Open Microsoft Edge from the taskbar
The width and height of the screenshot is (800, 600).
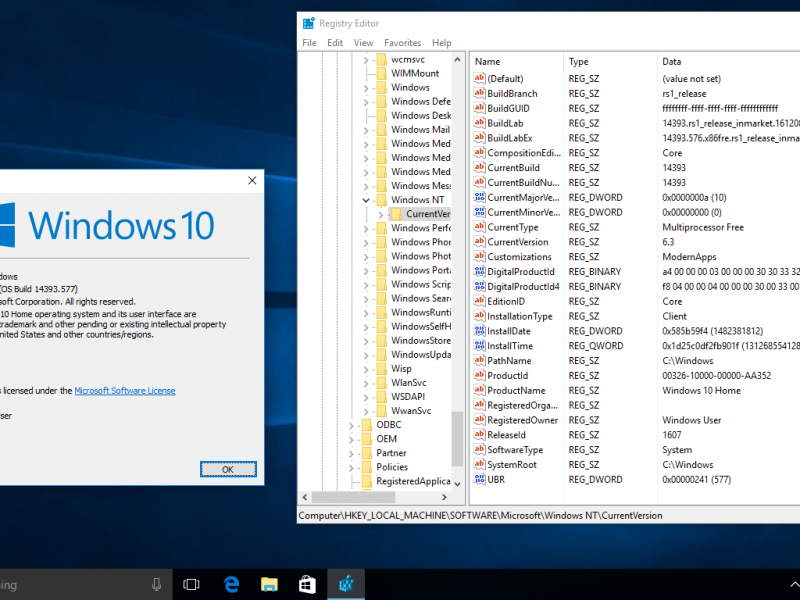pos(232,584)
